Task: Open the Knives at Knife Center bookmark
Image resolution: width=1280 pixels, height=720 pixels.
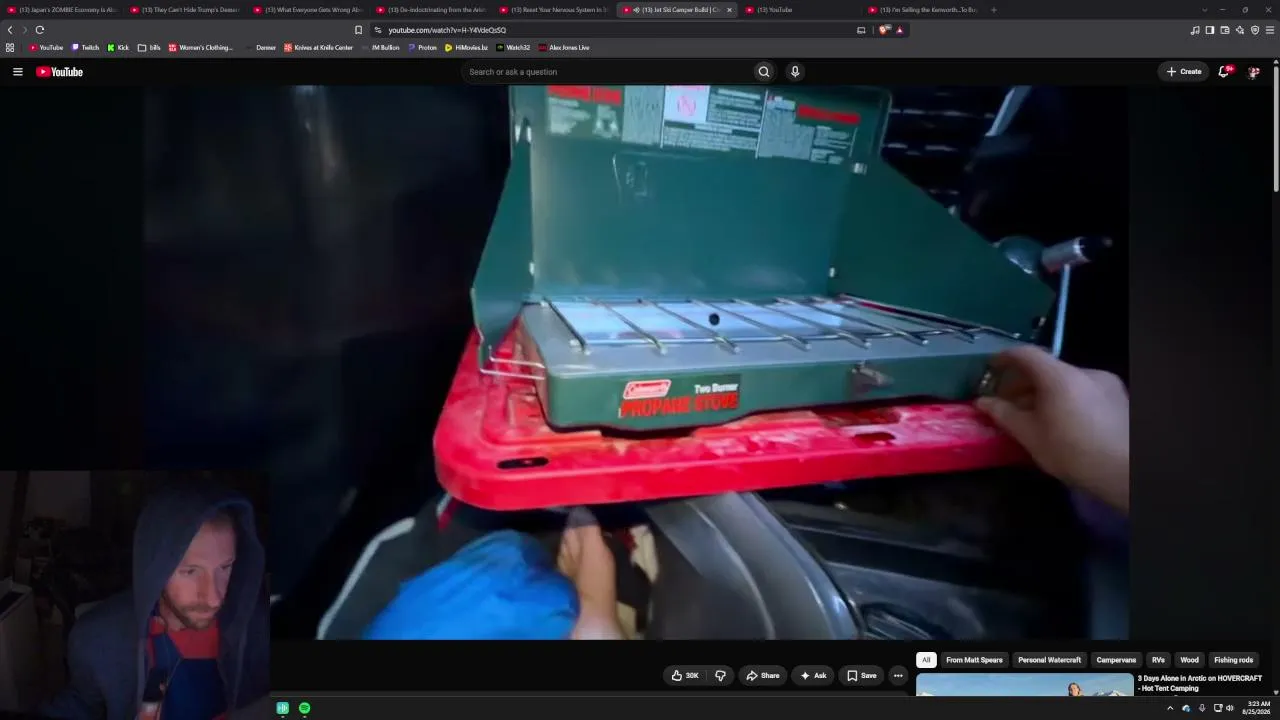Action: pyautogui.click(x=318, y=47)
